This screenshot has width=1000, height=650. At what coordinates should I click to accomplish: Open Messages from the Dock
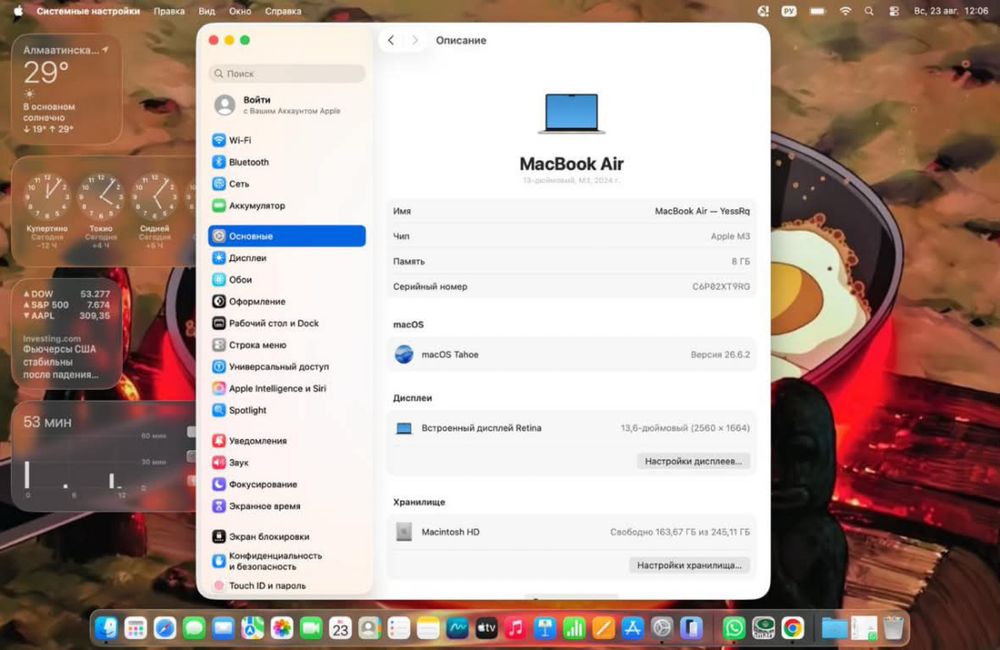(194, 628)
